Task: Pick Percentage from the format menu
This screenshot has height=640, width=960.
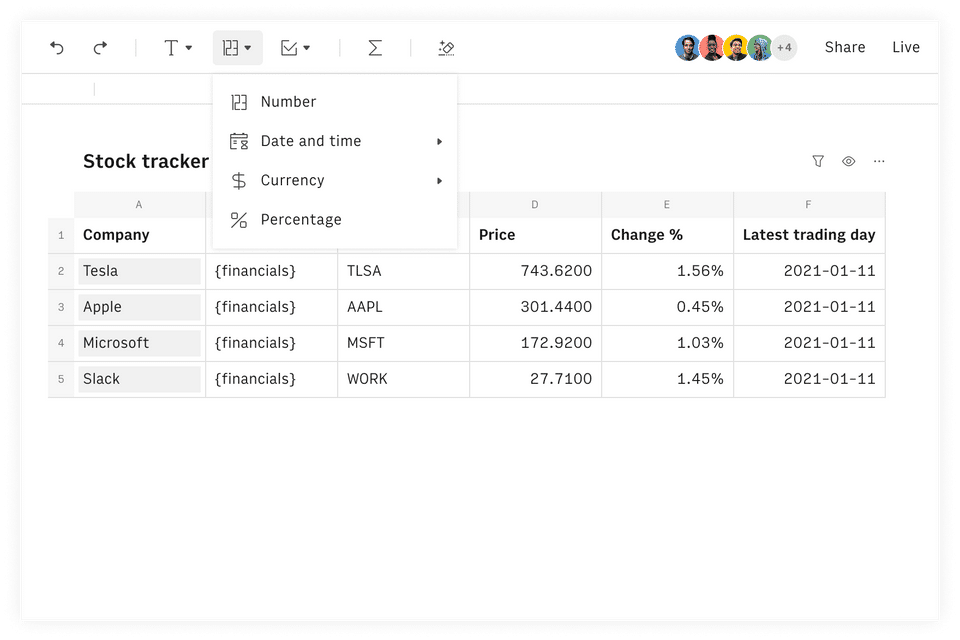Action: (x=335, y=219)
